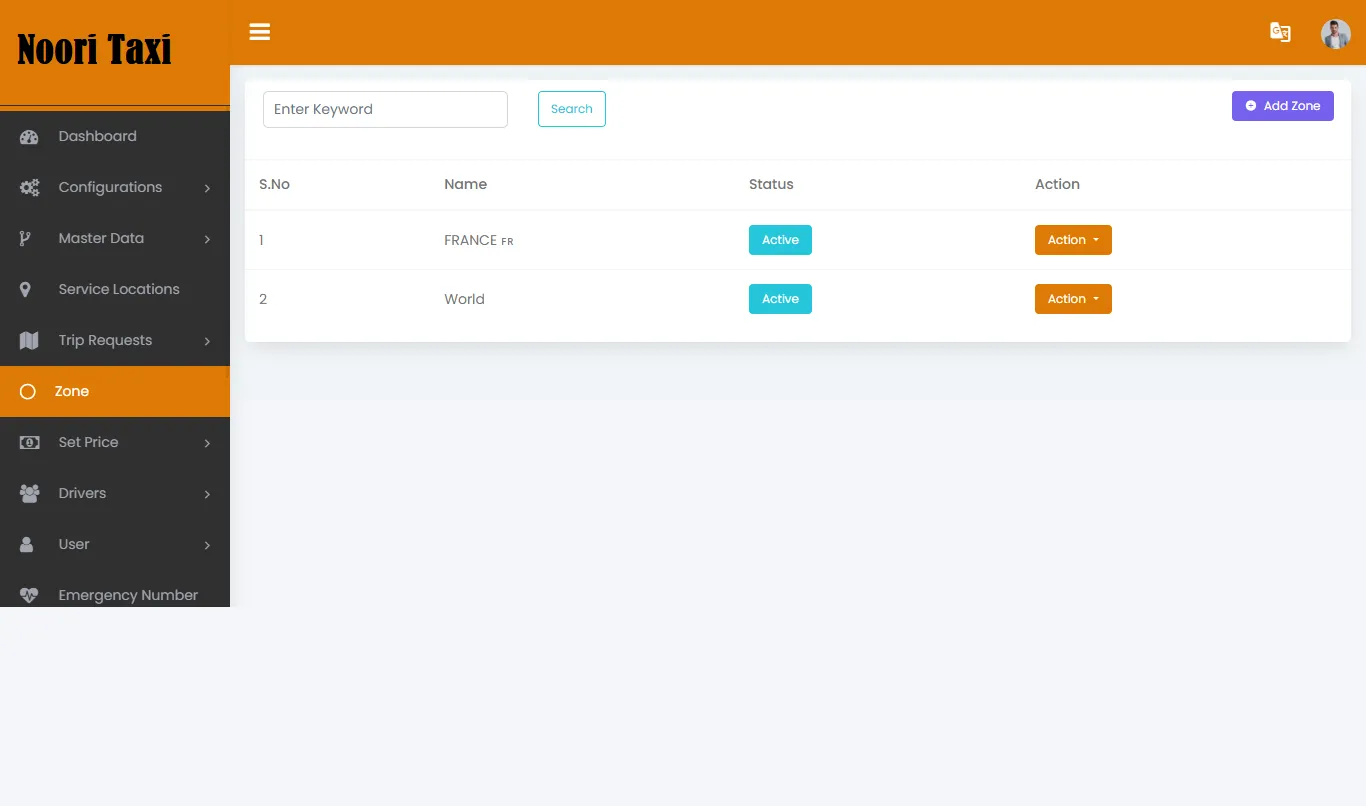Screen dimensions: 1366x806
Task: Click the Trip Requests map icon
Action: (x=27, y=340)
